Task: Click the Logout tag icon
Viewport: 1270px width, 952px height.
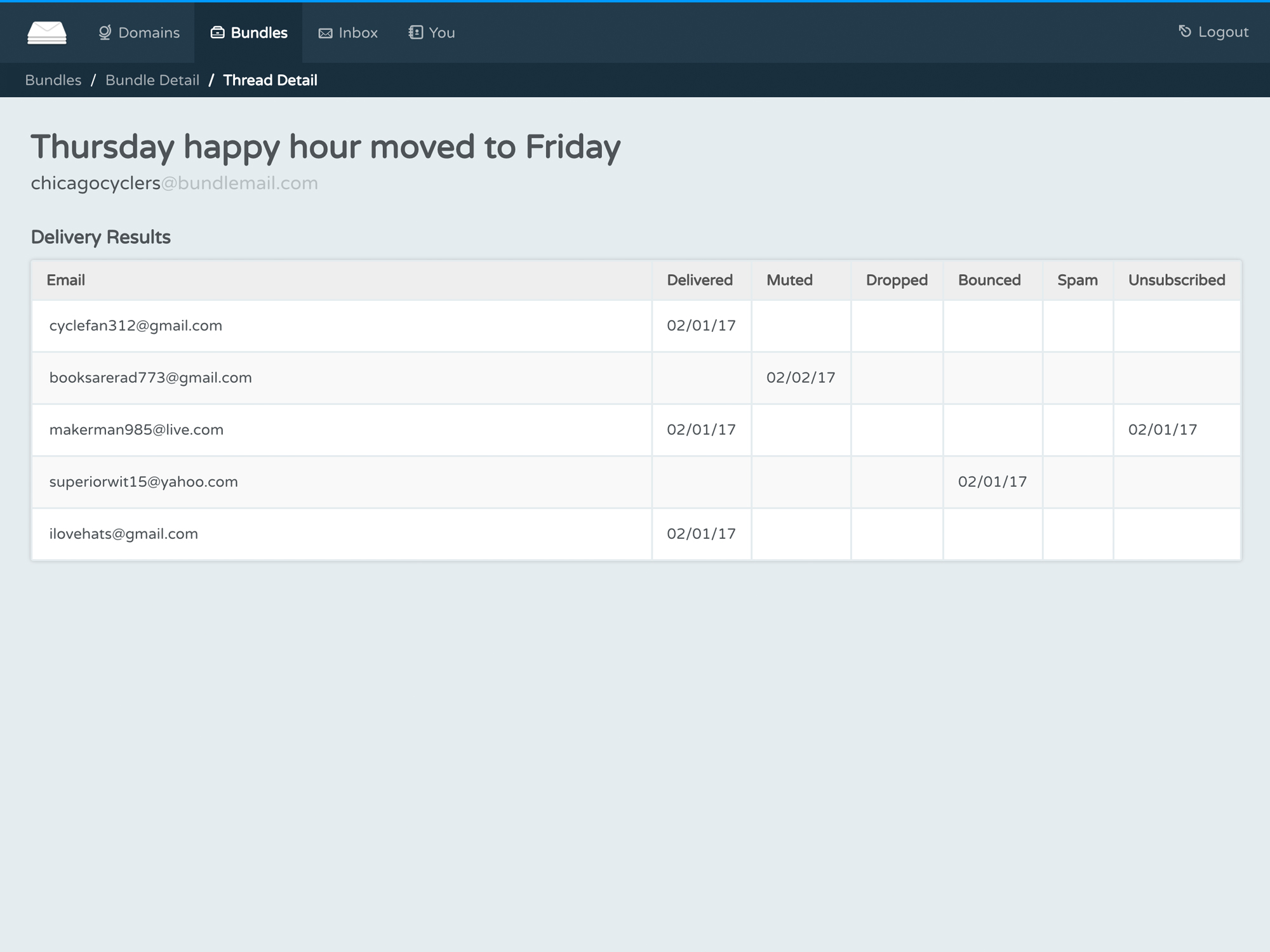Action: tap(1185, 31)
